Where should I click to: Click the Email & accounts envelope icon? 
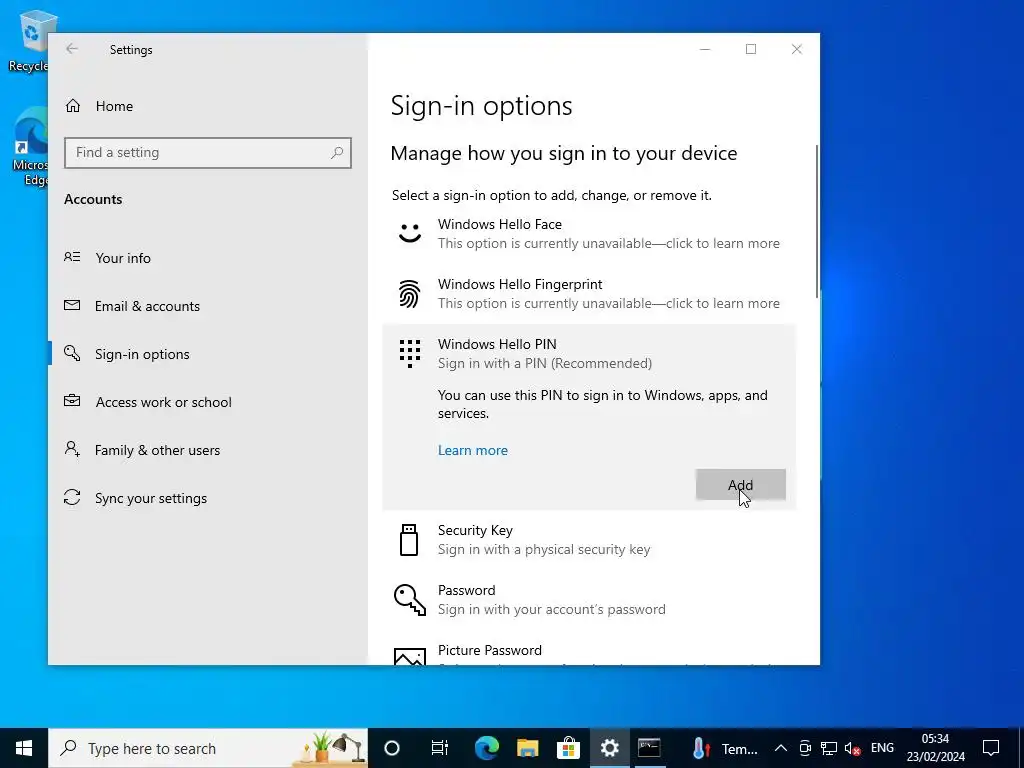tap(72, 305)
